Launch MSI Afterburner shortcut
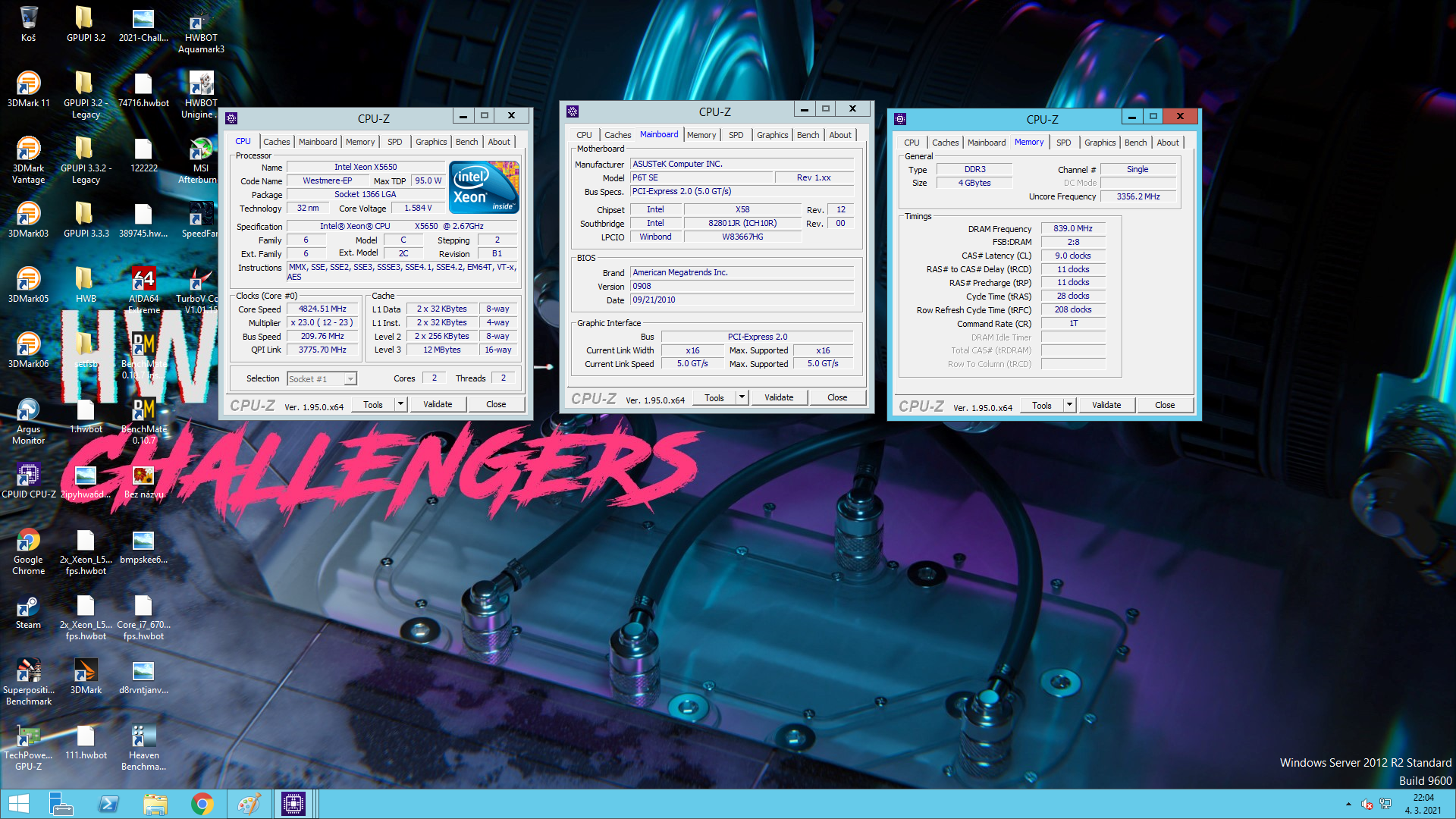1456x819 pixels. [x=201, y=160]
